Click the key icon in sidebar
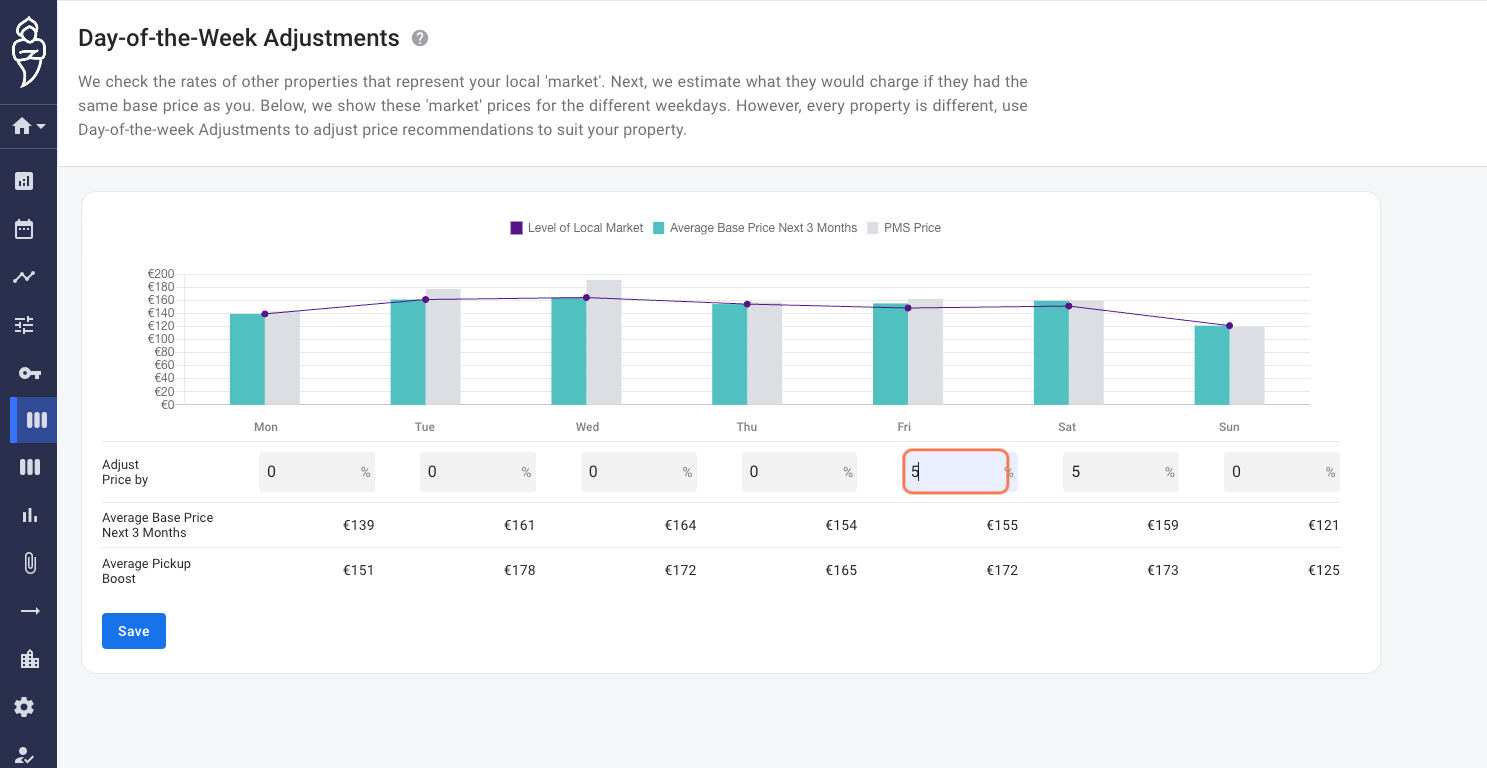The image size is (1487, 768). tap(29, 373)
